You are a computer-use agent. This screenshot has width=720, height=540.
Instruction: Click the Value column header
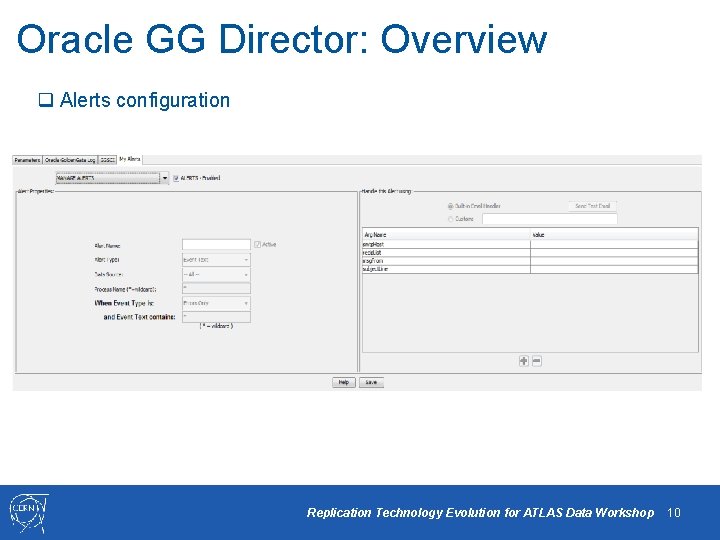pyautogui.click(x=614, y=235)
